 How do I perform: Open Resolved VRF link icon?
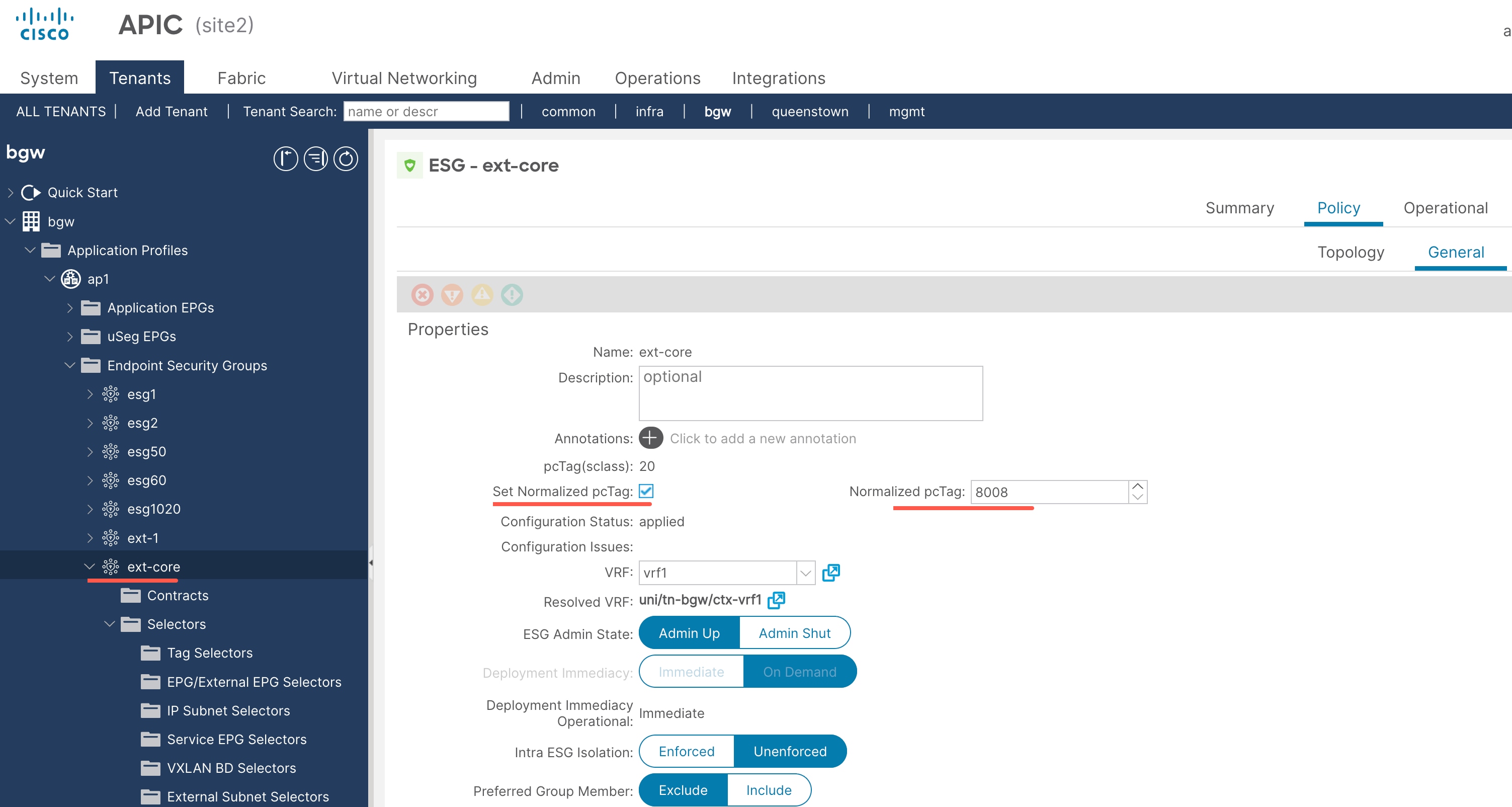coord(777,600)
